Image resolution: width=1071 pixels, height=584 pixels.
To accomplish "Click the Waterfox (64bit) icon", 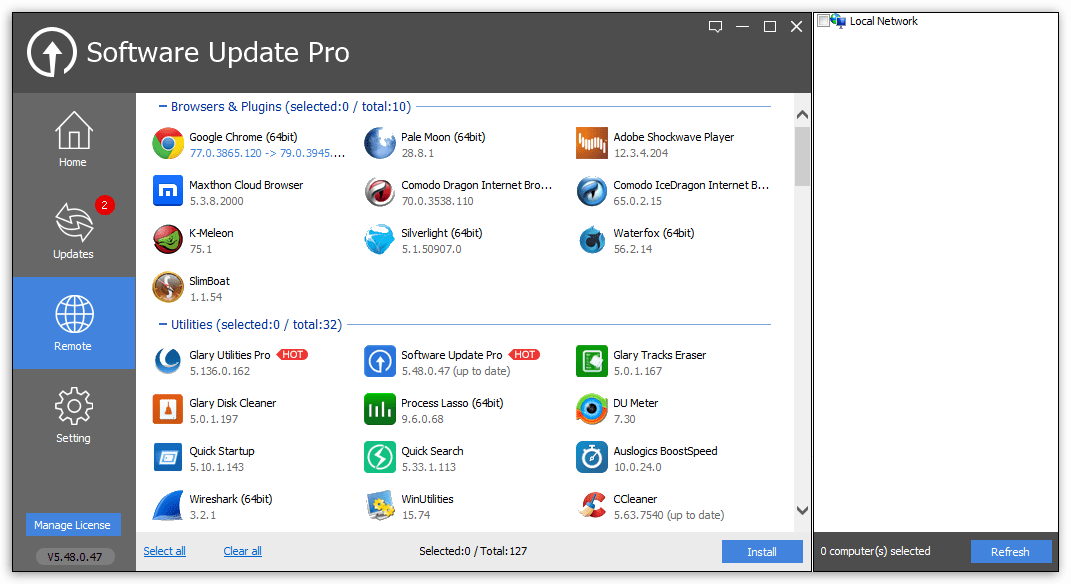I will point(592,239).
